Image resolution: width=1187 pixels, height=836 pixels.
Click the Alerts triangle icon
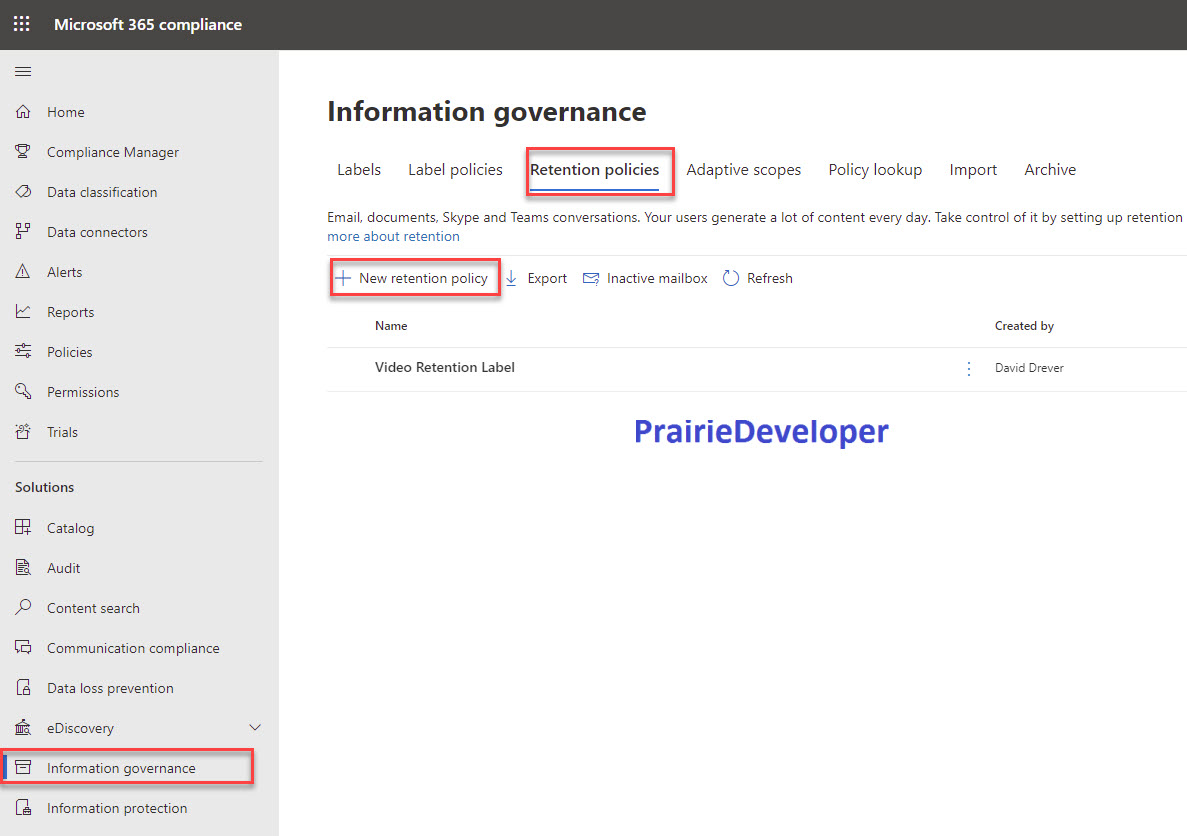point(23,272)
